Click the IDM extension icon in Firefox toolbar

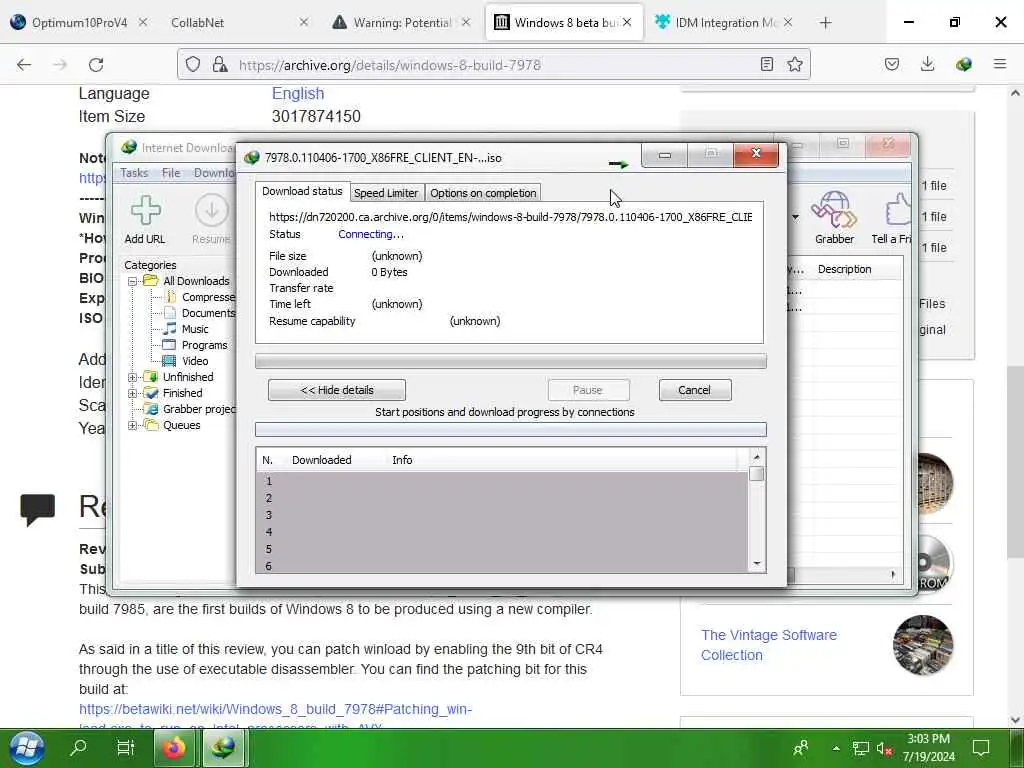pyautogui.click(x=964, y=64)
